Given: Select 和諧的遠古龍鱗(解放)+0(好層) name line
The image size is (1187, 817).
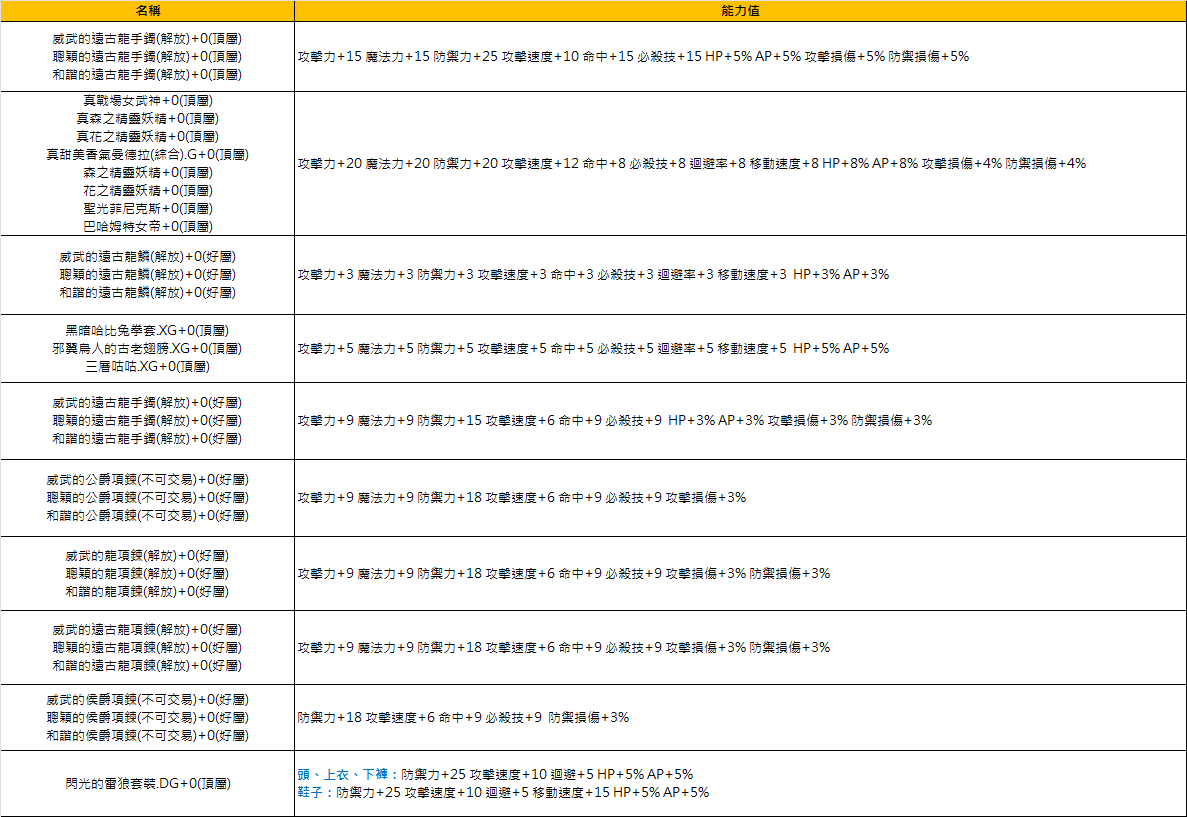Looking at the screenshot, I should tap(148, 293).
